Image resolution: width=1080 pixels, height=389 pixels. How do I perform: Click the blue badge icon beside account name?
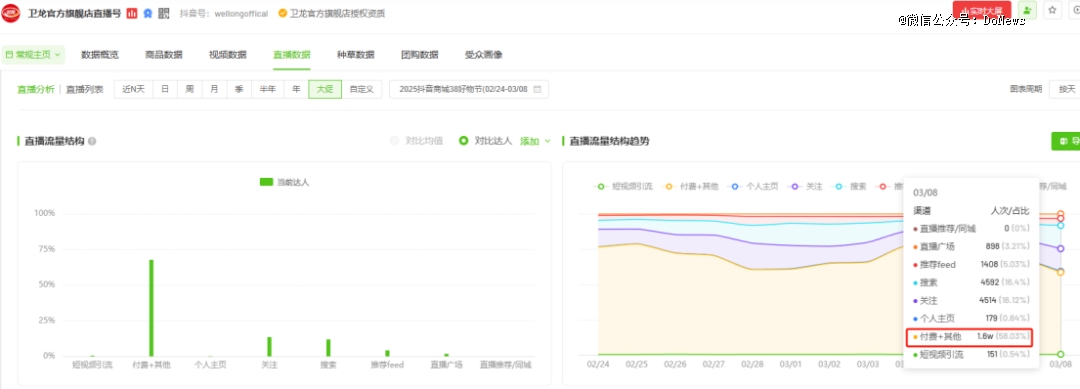(147, 13)
